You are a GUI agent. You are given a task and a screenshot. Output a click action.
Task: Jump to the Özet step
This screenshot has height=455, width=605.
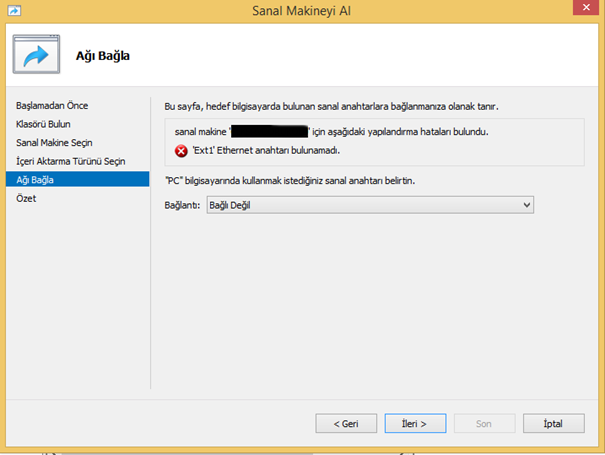click(x=26, y=198)
